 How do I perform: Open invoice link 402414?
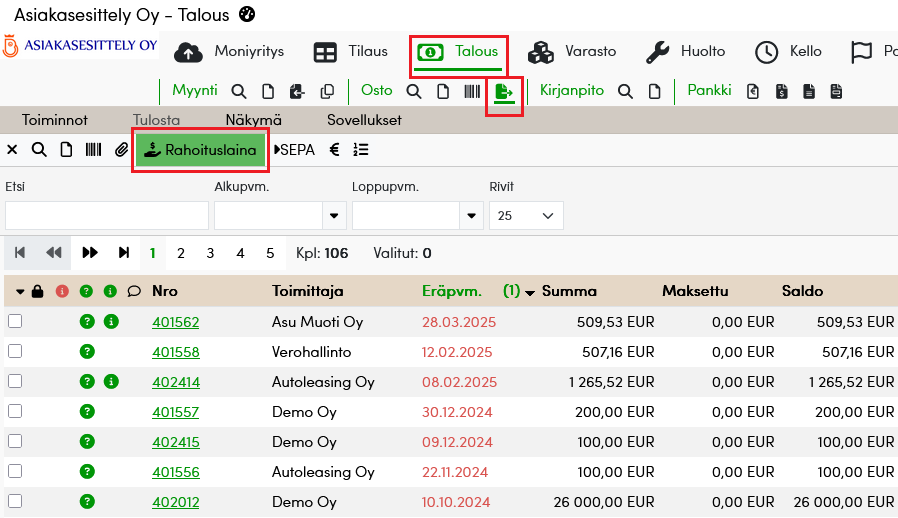(x=175, y=382)
